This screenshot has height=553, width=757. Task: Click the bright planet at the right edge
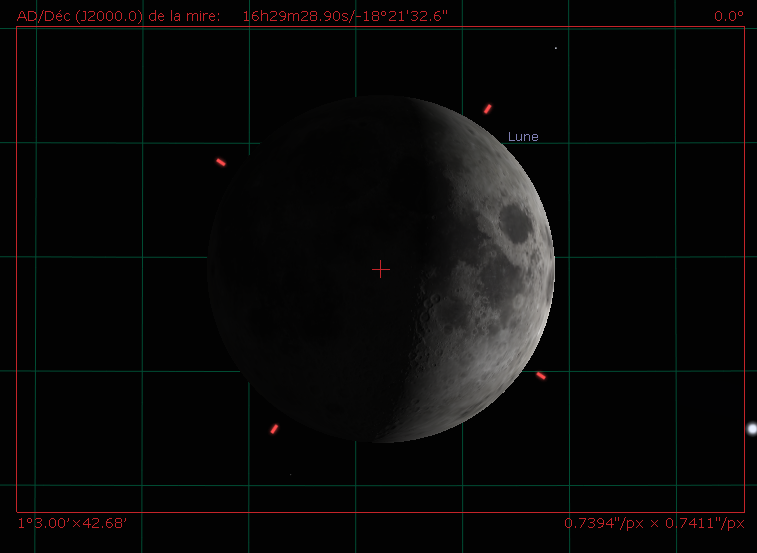[752, 428]
